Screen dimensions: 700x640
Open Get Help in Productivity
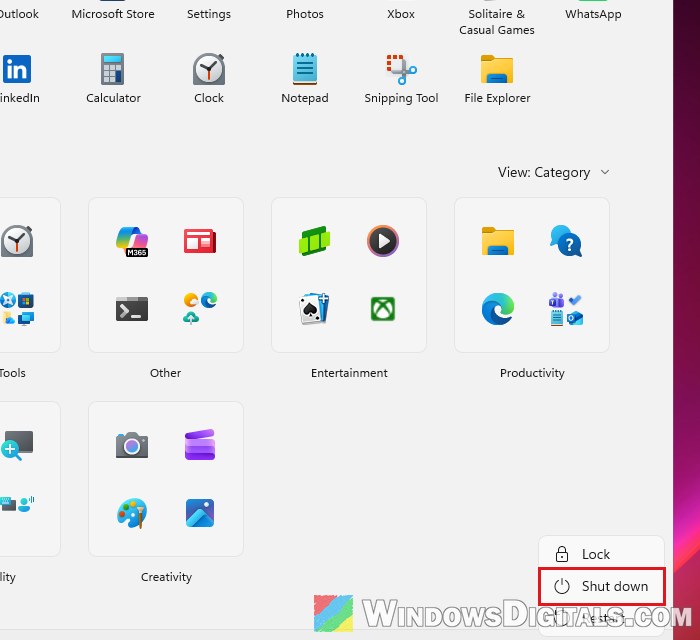566,241
